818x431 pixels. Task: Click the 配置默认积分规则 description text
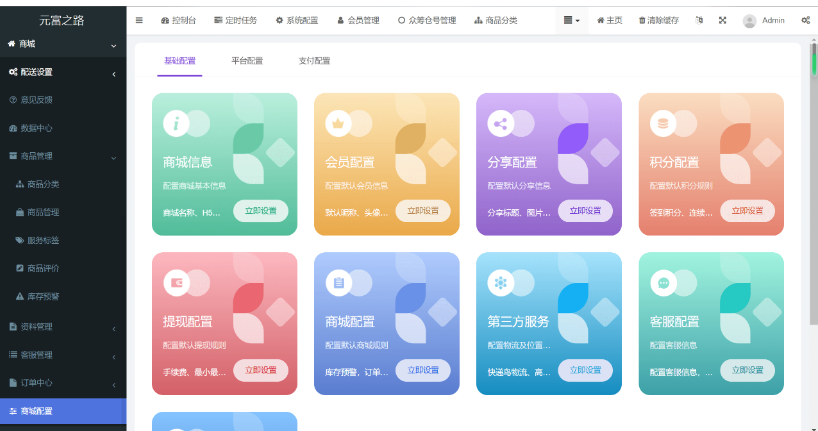(x=681, y=186)
